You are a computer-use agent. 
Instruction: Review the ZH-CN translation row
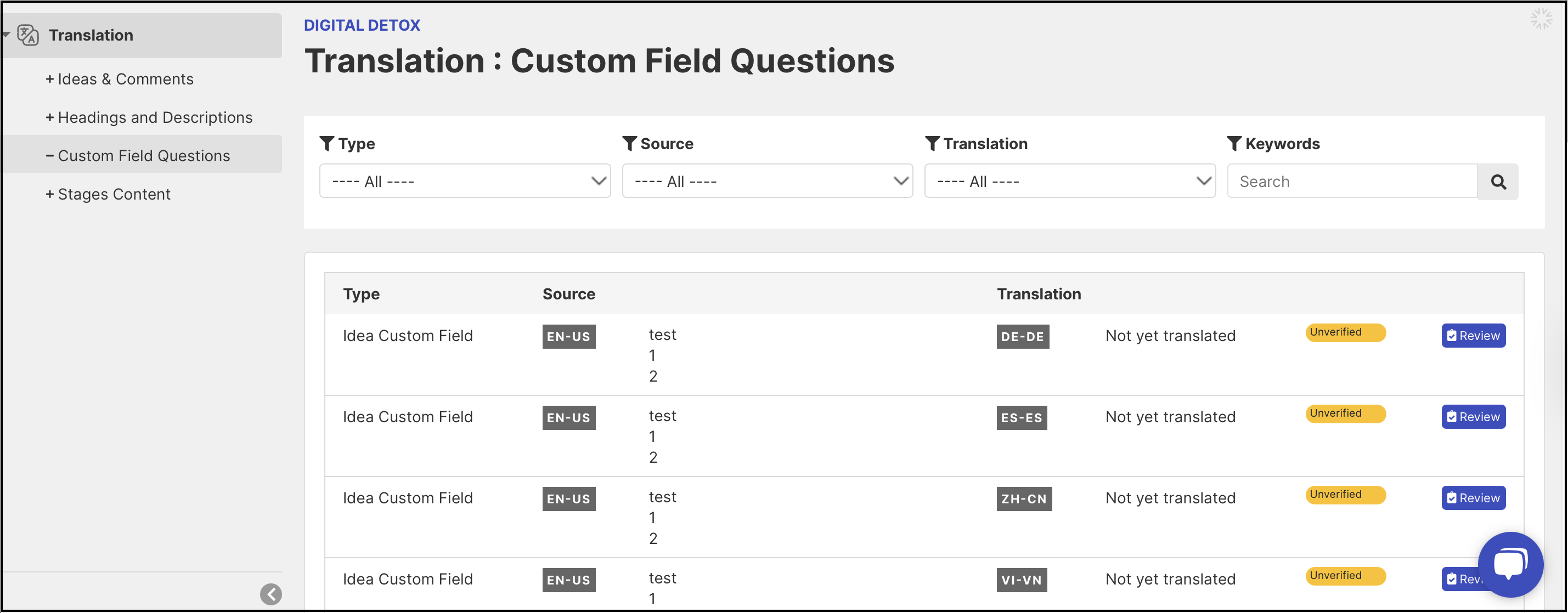(x=1473, y=498)
